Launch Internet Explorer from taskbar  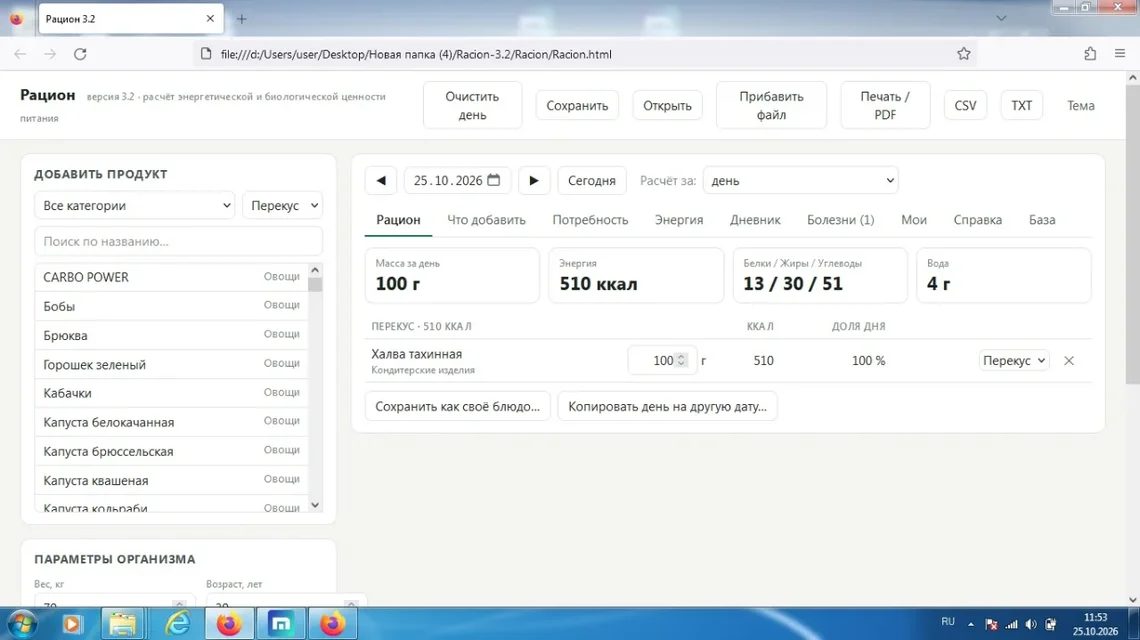tap(177, 624)
